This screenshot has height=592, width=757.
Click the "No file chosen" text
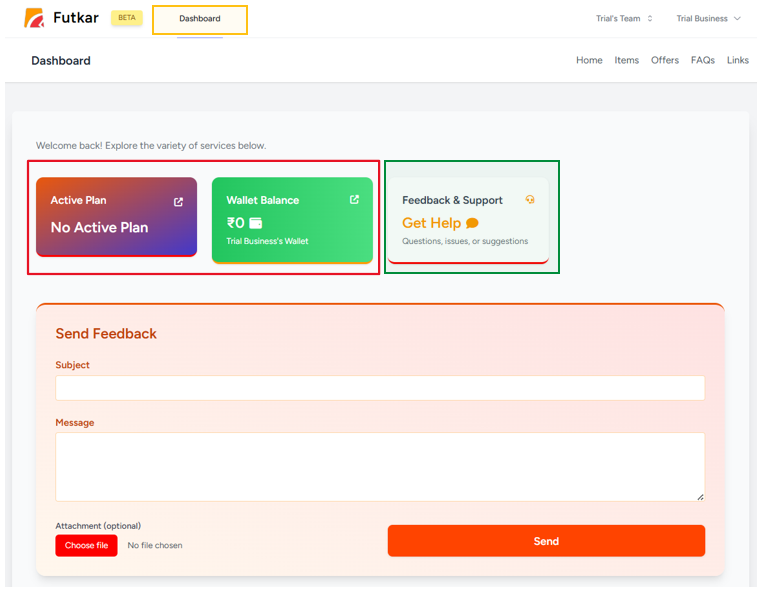[155, 545]
